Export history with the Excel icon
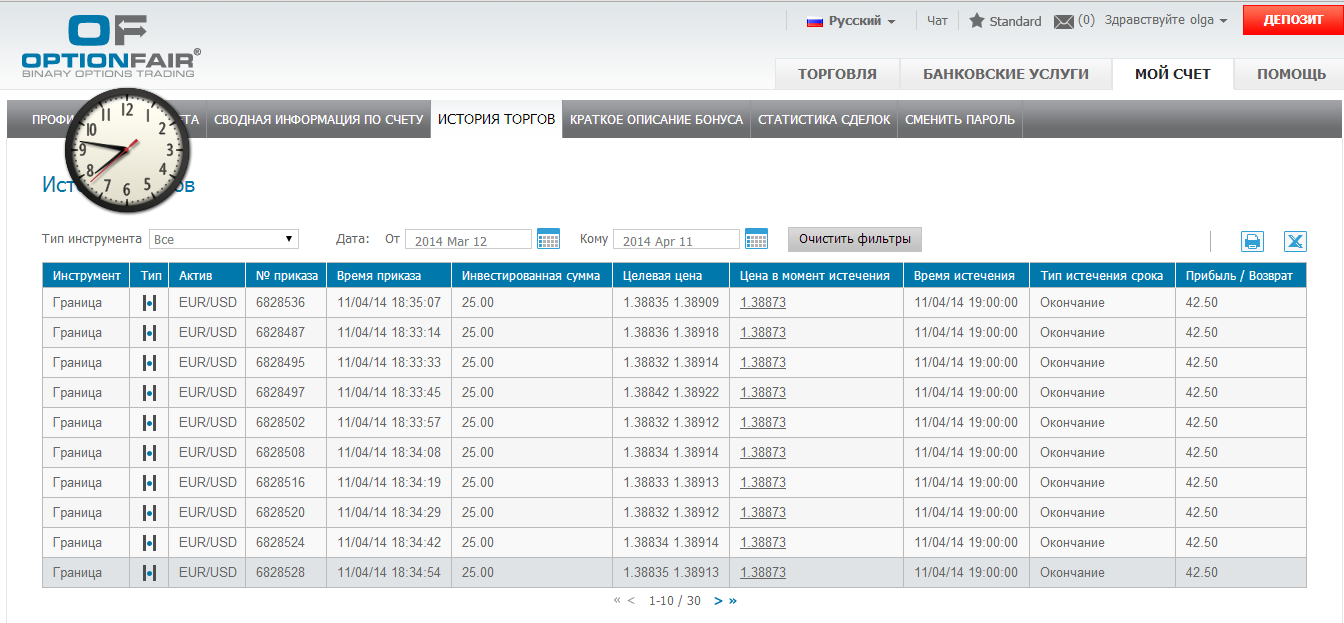 [x=1295, y=241]
